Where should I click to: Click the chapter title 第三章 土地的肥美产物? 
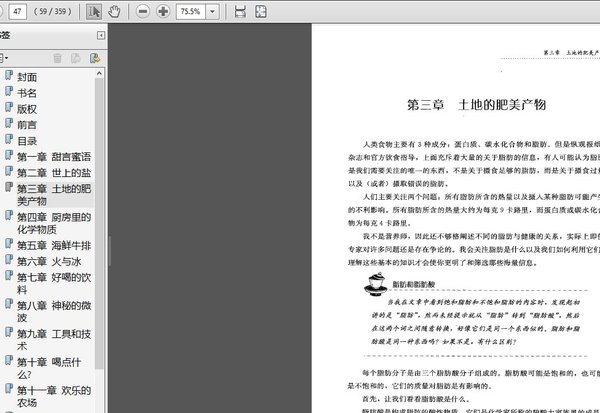(x=476, y=104)
